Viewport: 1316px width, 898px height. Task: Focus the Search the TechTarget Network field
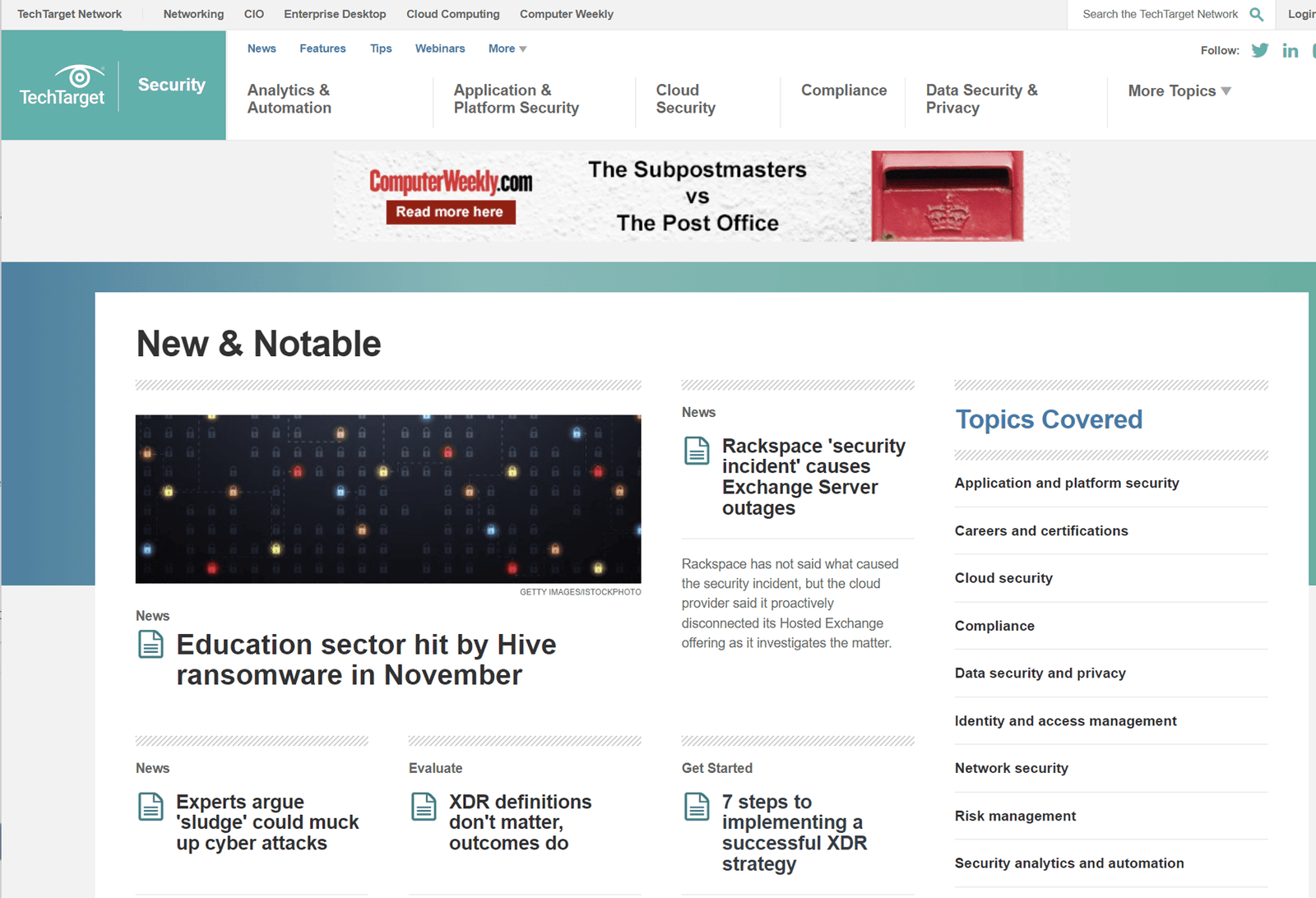(1160, 14)
